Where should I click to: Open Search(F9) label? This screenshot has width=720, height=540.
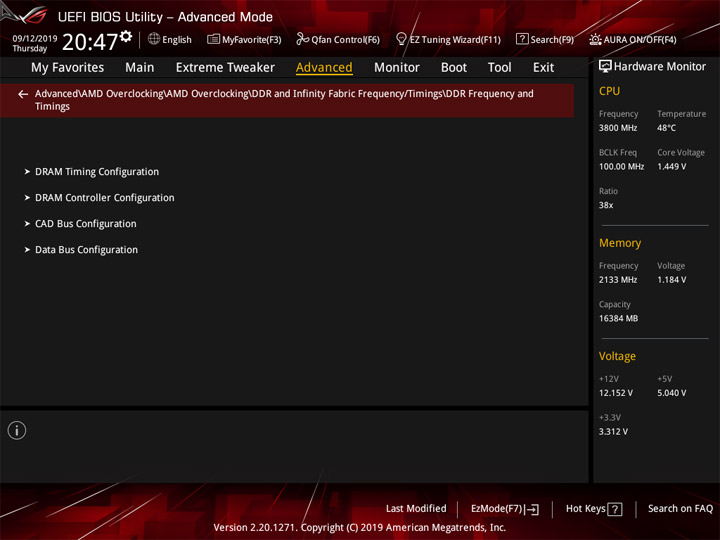(x=552, y=39)
